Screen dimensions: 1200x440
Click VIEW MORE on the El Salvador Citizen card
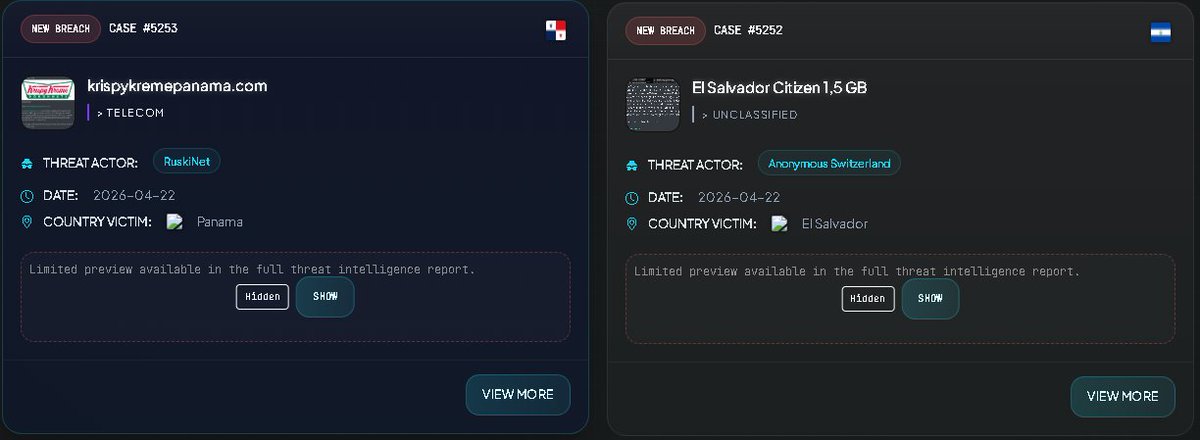point(1123,396)
